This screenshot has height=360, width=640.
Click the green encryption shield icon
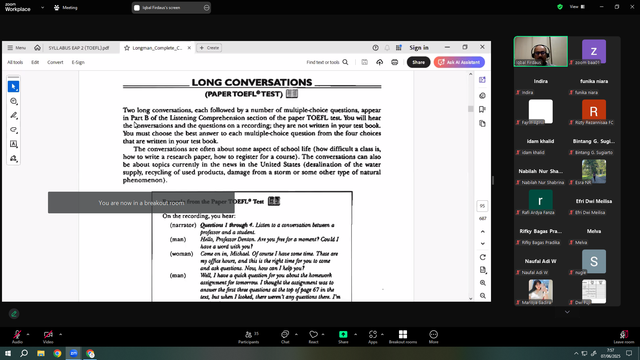point(560,7)
